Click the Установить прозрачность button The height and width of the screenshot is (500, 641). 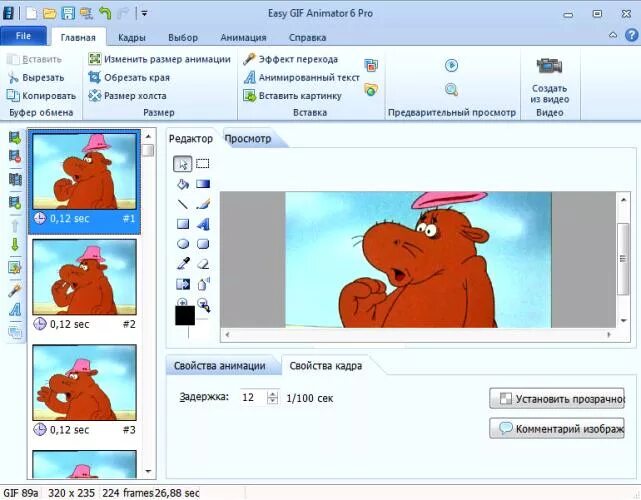pyautogui.click(x=557, y=398)
